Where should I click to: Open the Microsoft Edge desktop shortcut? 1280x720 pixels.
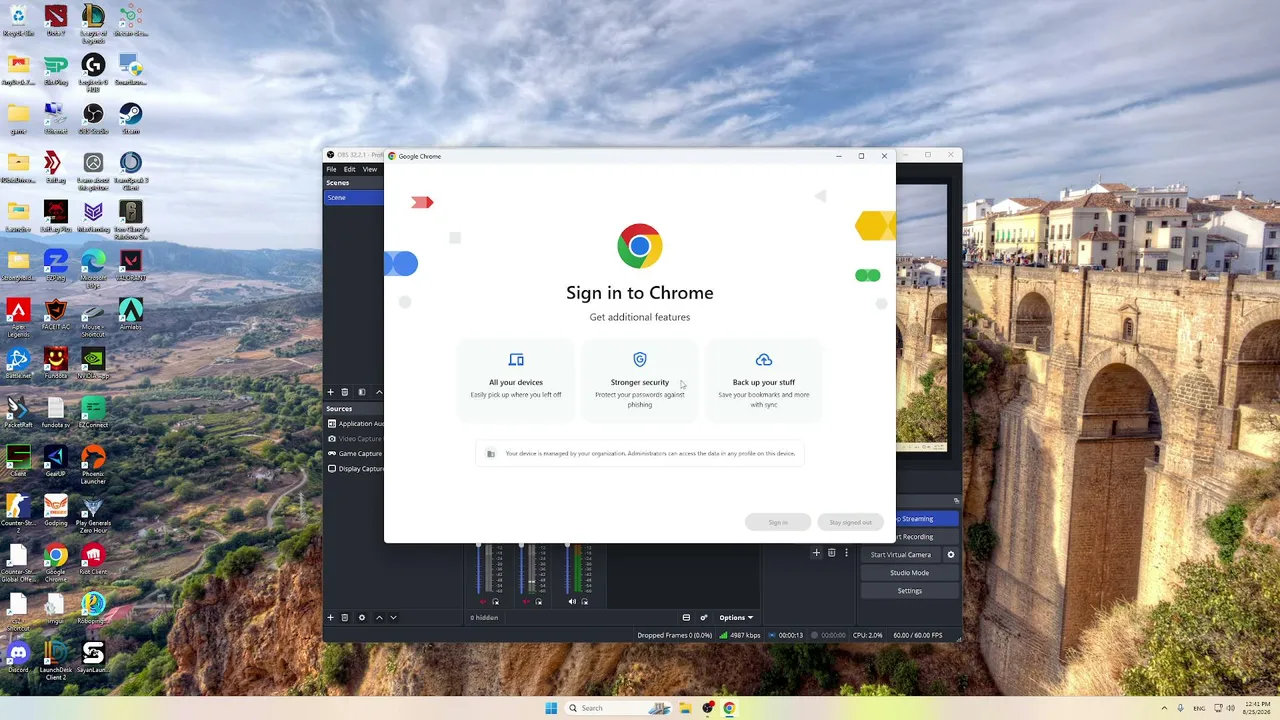coord(93,267)
